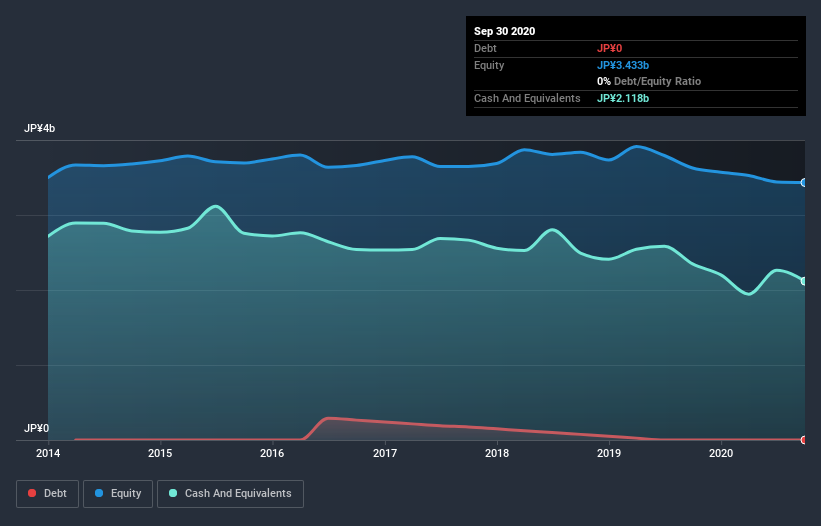Click the 2014 x-axis label

coord(48,453)
